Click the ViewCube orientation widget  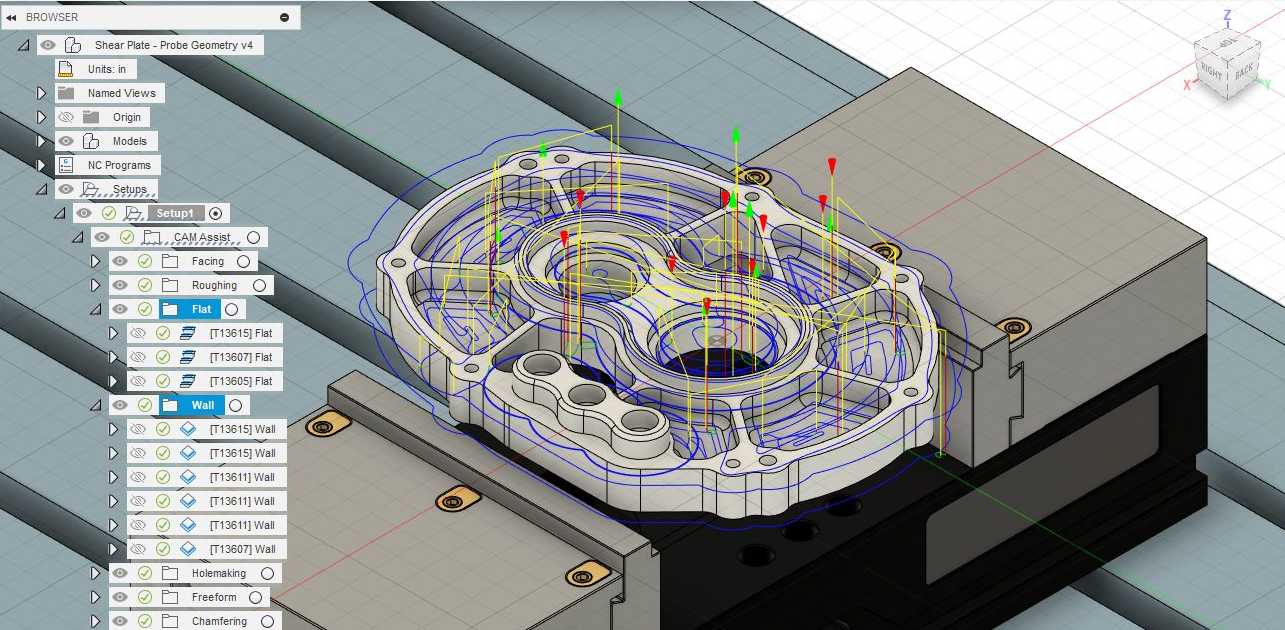(1226, 68)
